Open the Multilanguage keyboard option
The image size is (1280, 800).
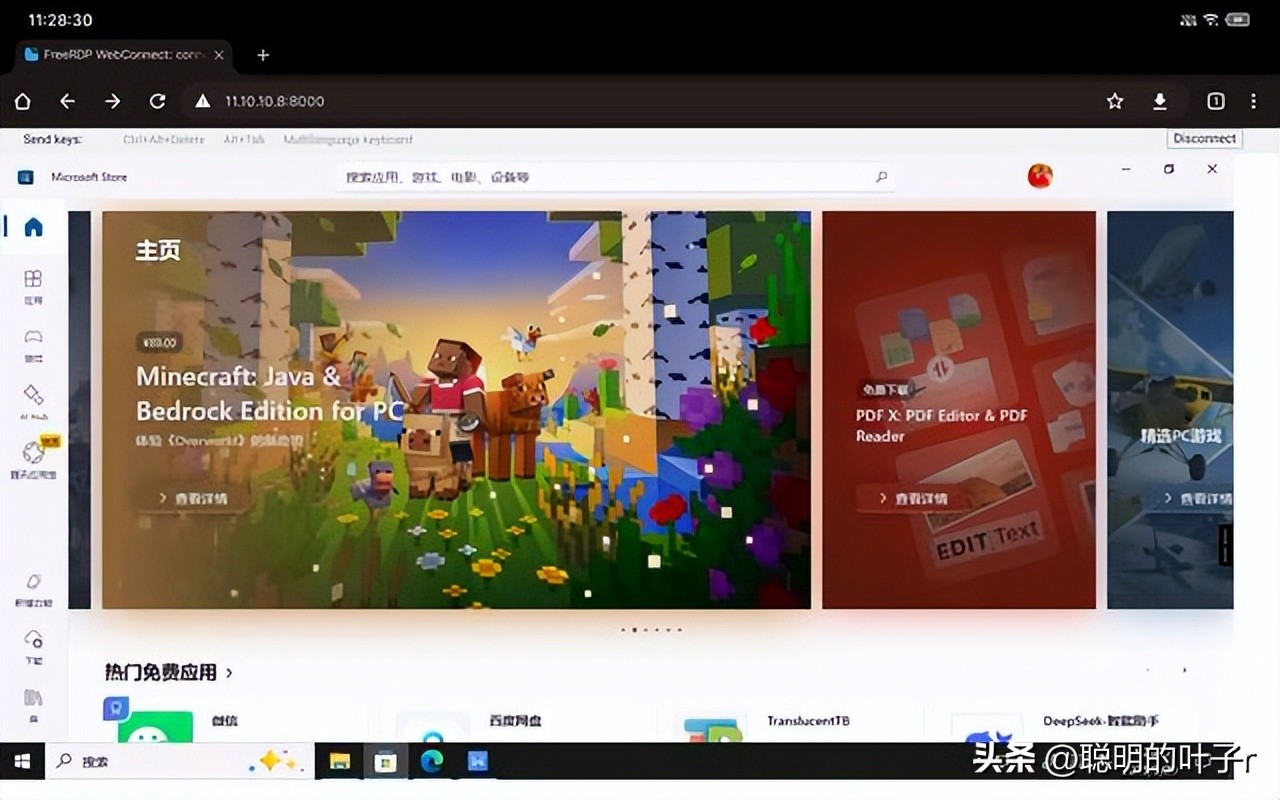tap(349, 139)
